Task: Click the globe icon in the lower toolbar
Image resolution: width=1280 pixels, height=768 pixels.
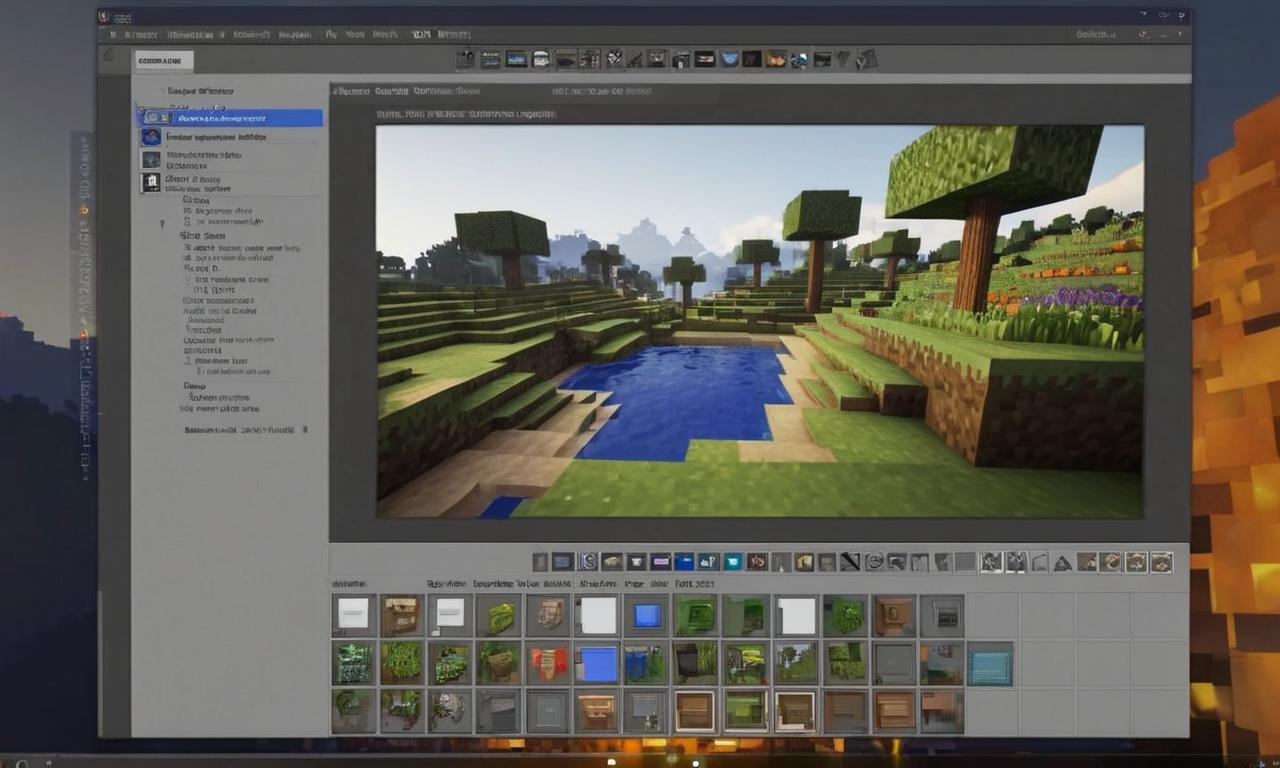Action: tap(874, 562)
